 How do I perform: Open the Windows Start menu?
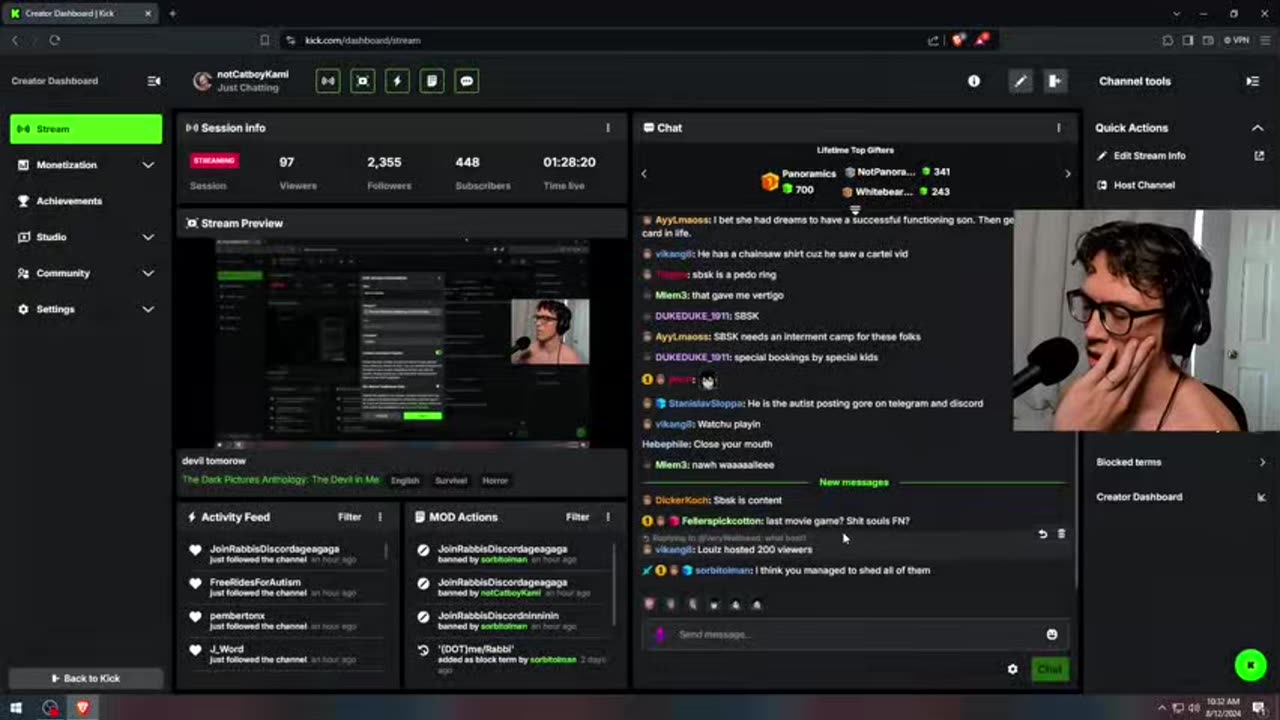point(16,708)
